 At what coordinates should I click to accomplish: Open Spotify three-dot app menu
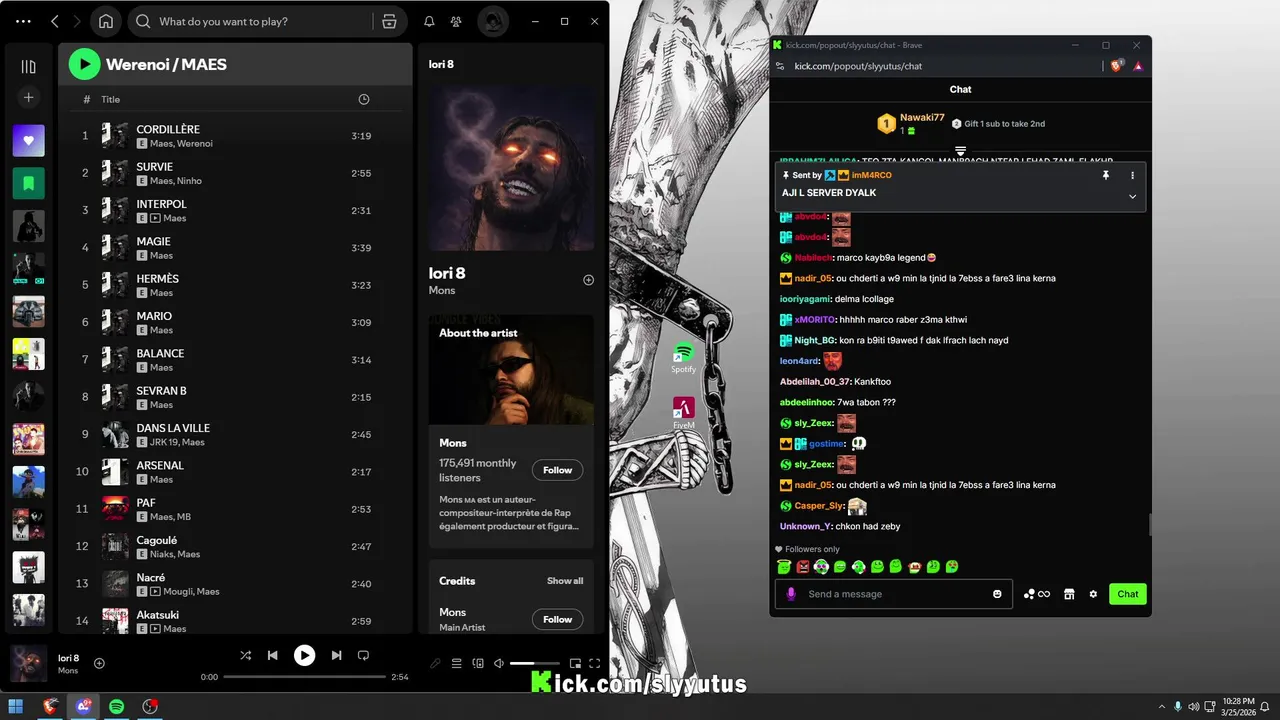(x=24, y=21)
